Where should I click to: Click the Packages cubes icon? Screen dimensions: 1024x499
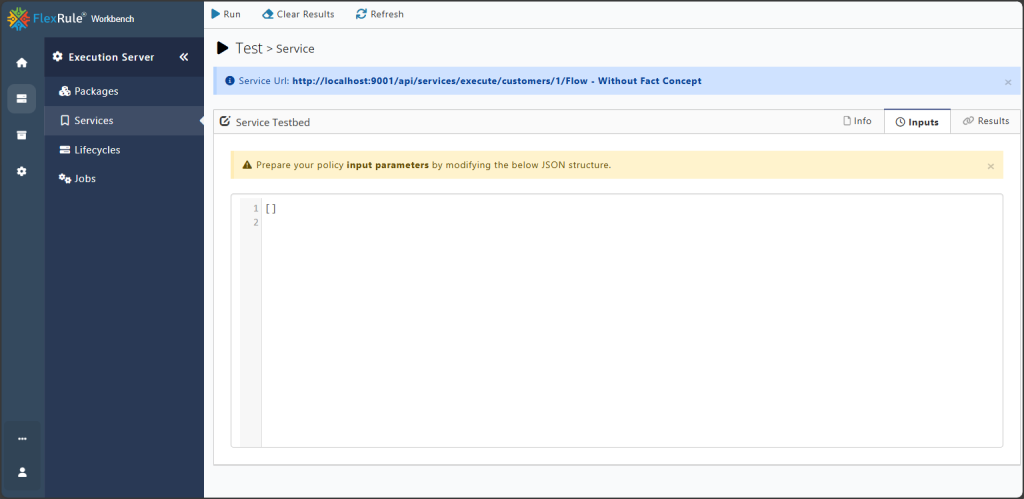pyautogui.click(x=65, y=91)
